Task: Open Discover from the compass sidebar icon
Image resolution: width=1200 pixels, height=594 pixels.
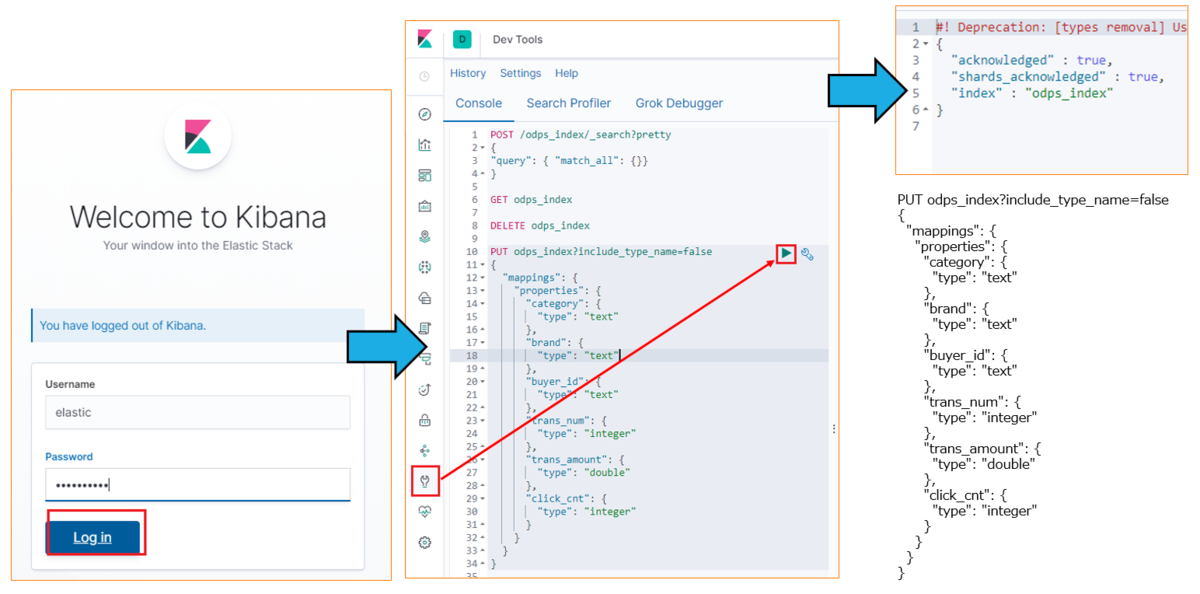Action: pyautogui.click(x=425, y=114)
